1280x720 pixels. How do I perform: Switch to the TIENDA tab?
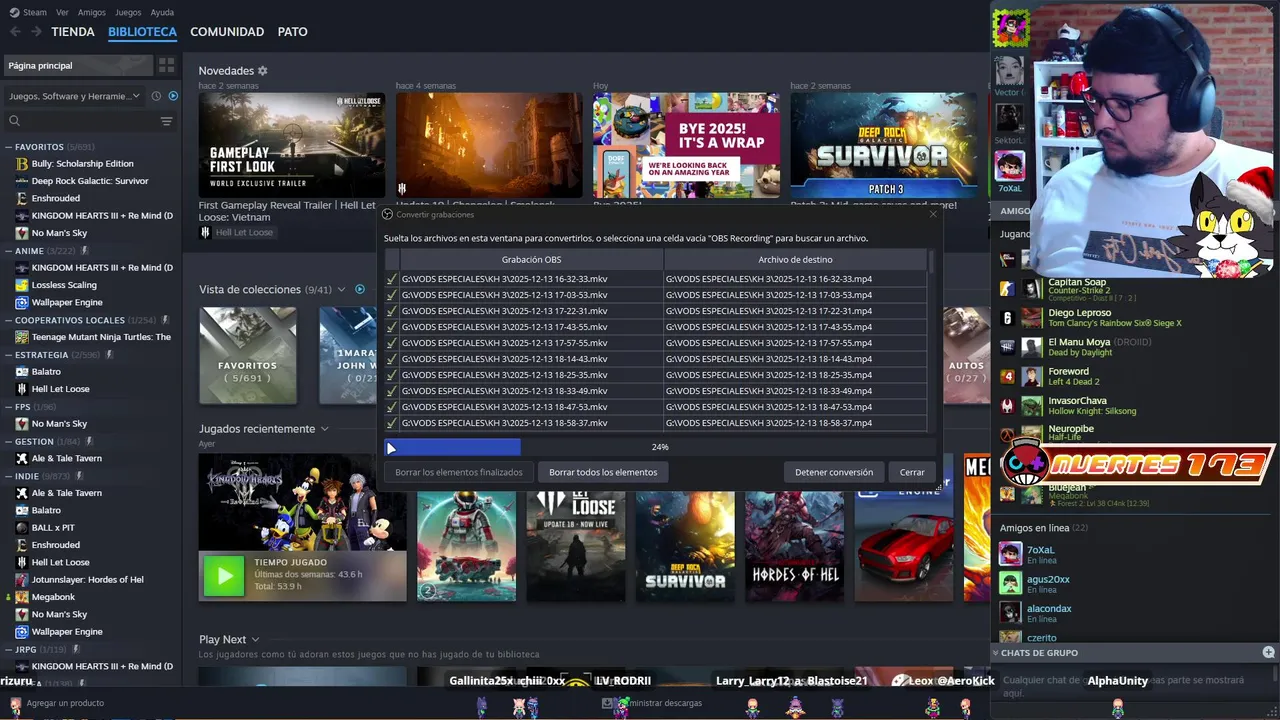tap(73, 32)
